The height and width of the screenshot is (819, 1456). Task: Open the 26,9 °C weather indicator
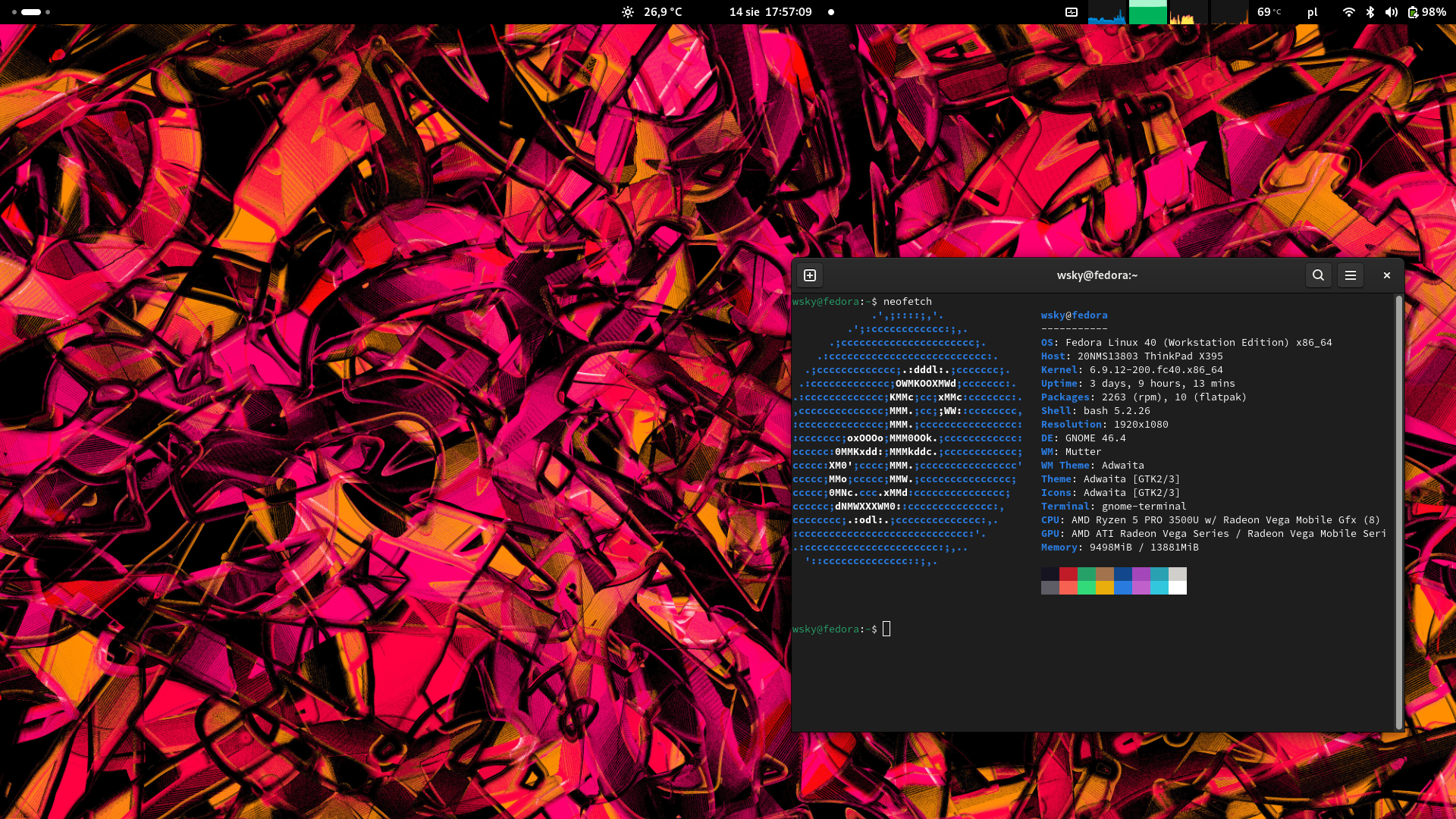pos(652,12)
